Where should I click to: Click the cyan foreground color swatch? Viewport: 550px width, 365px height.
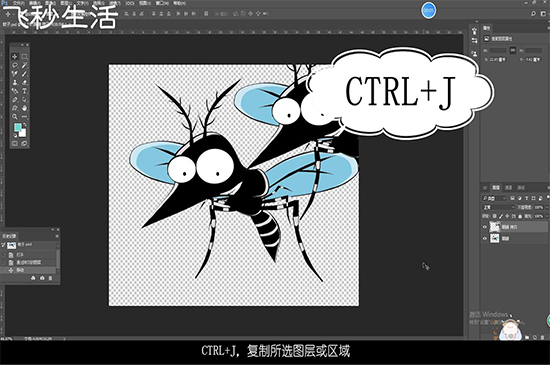coord(17,127)
